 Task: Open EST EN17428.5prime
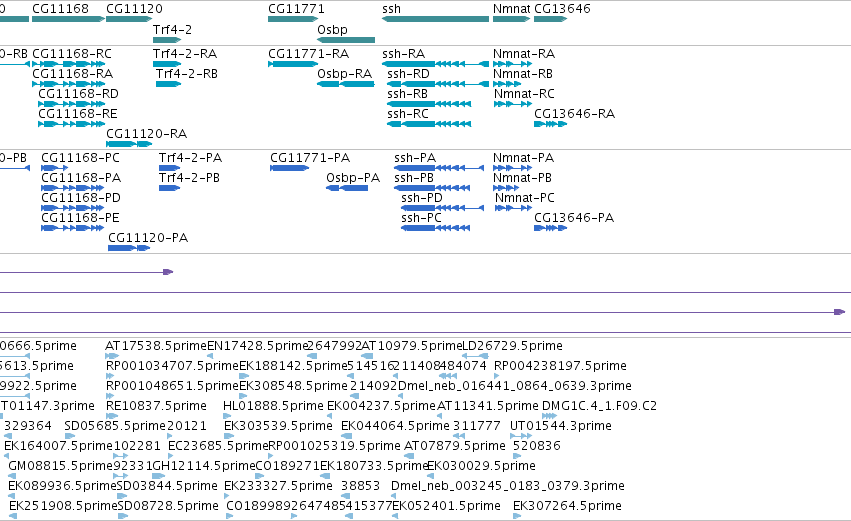pos(258,346)
